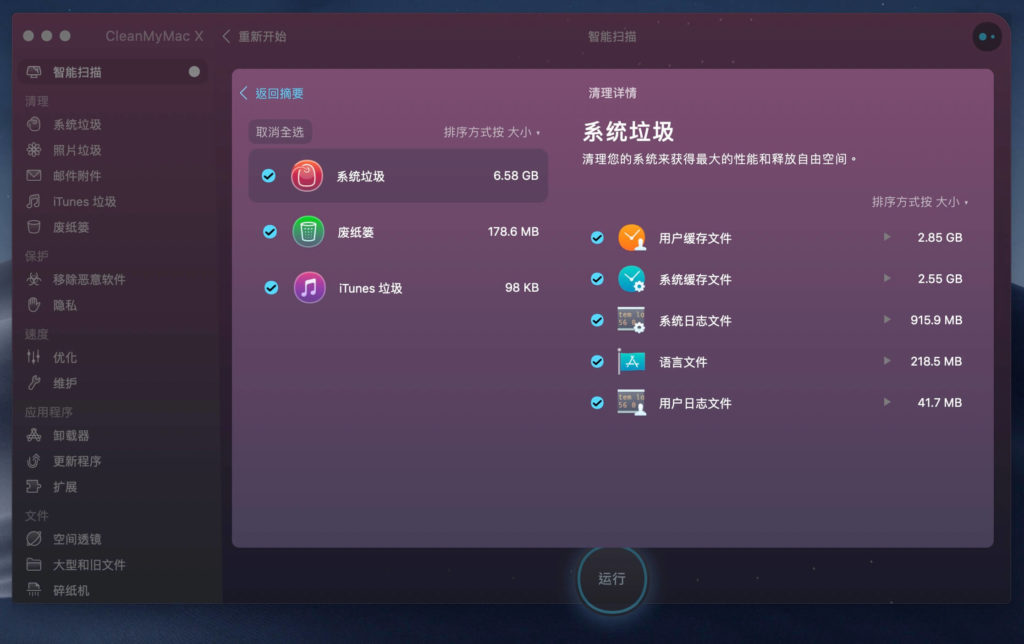Click 重新开始 in the title bar

[x=255, y=37]
